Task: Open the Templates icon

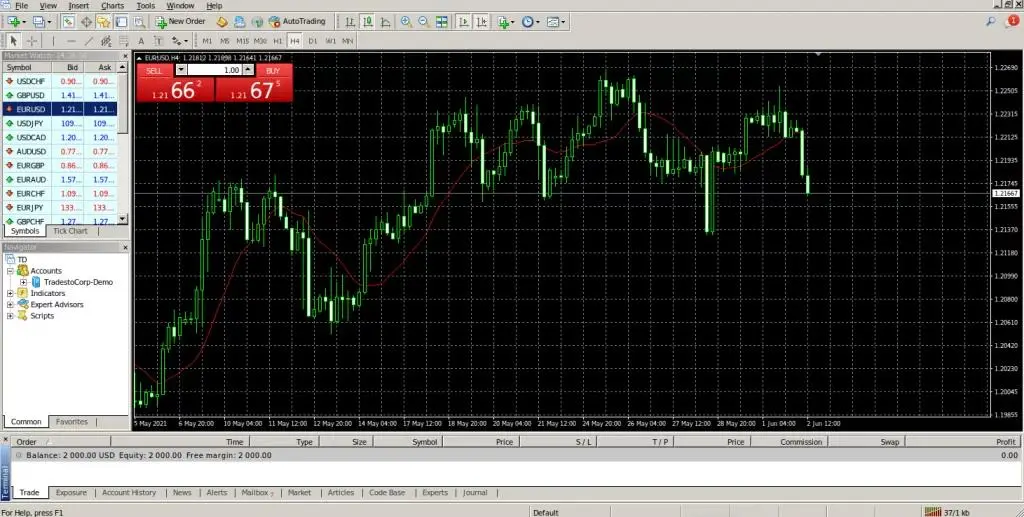Action: 552,22
